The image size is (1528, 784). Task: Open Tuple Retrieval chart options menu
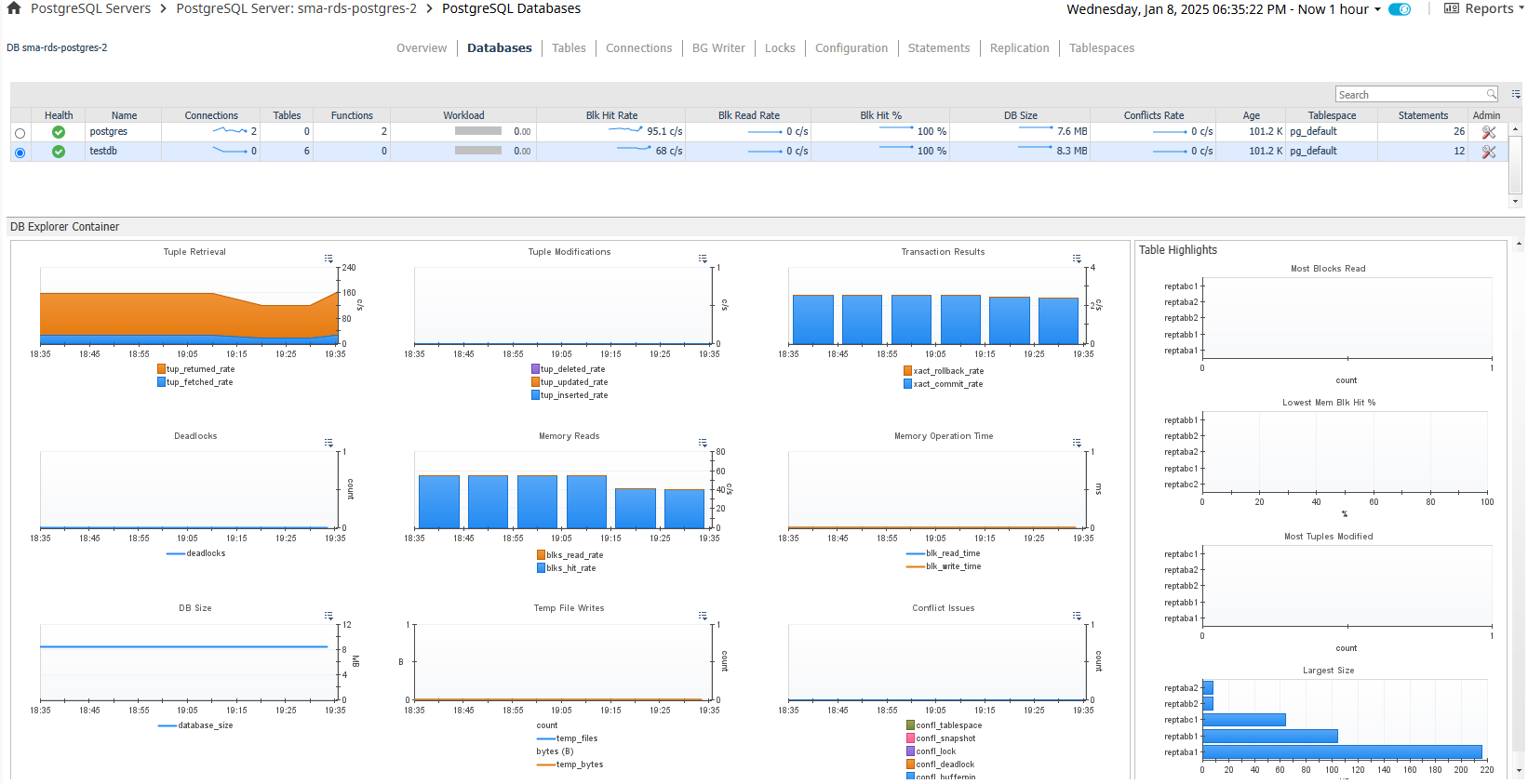(328, 259)
